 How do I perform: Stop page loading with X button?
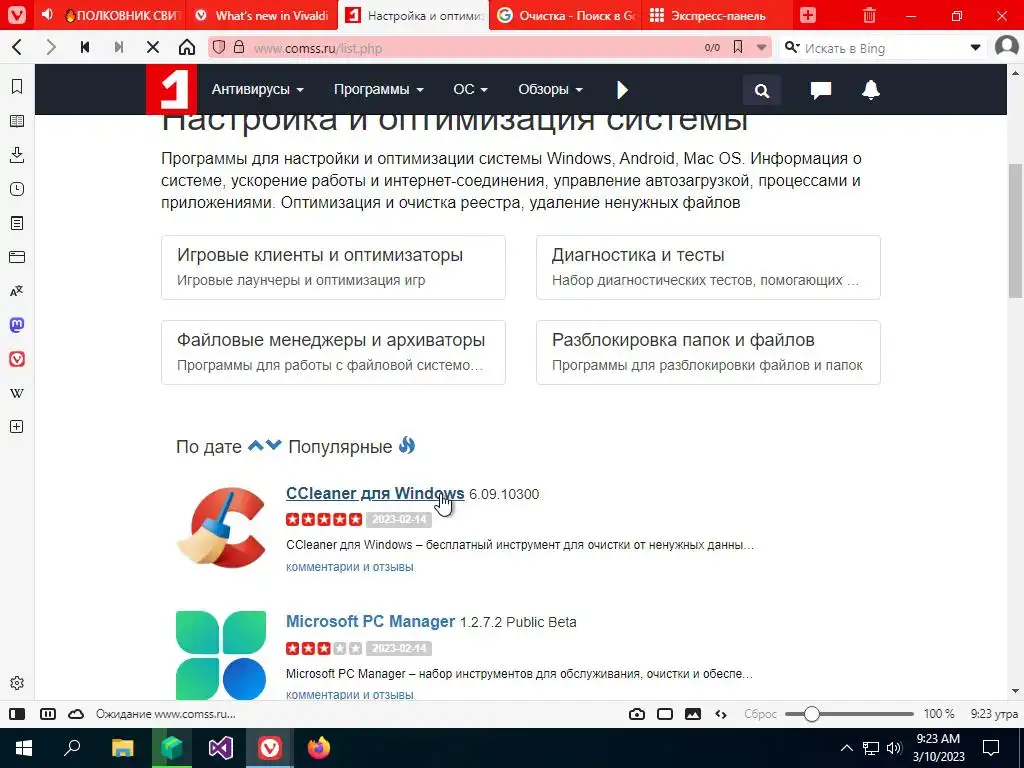(x=153, y=48)
